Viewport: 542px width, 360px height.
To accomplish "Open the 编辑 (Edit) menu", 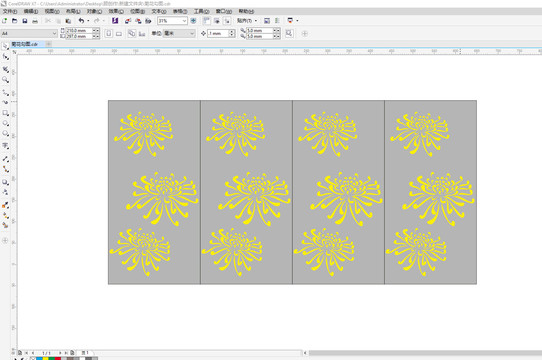I will (x=31, y=11).
